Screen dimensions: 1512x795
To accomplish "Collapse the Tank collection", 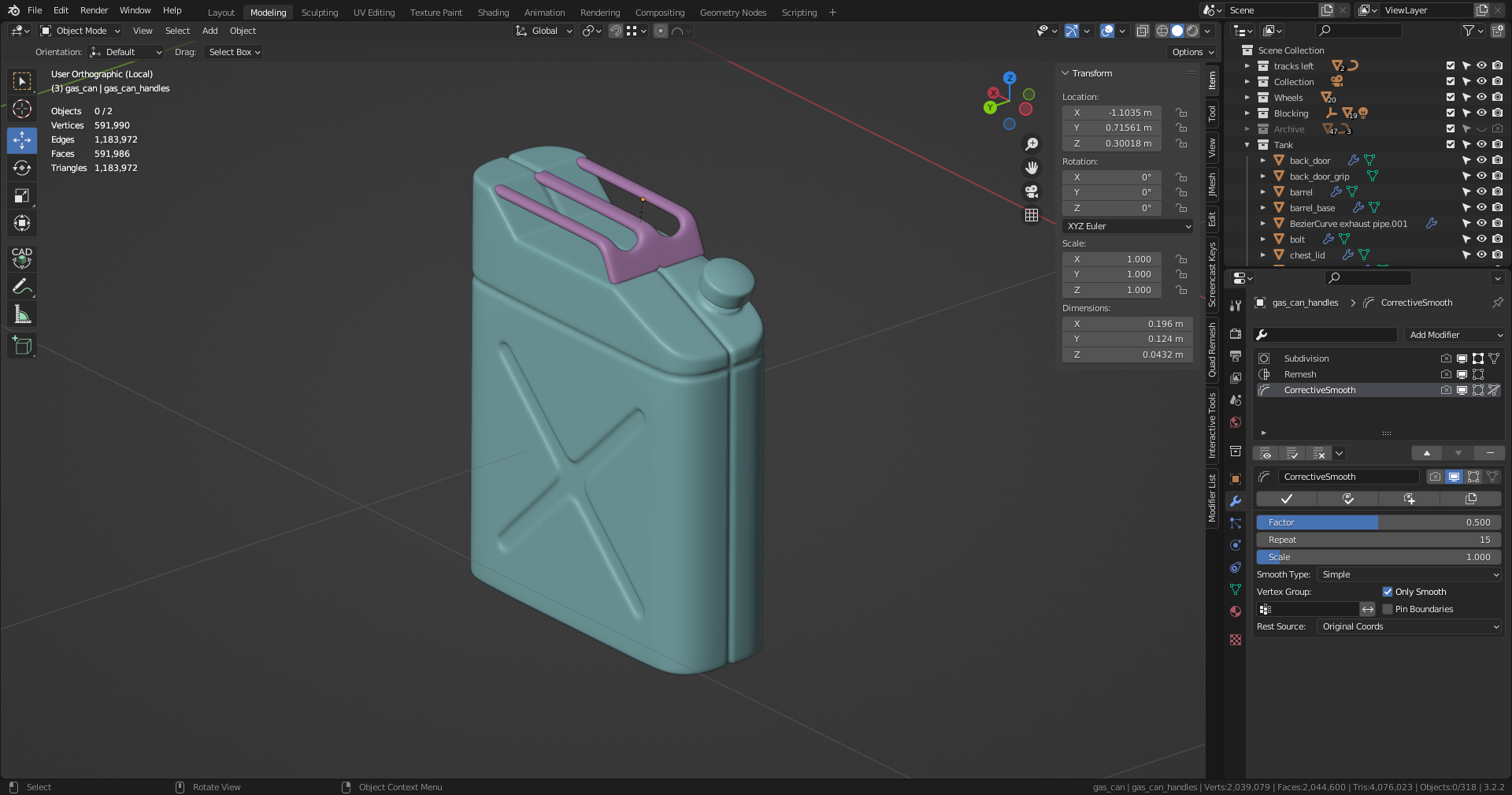I will [1247, 145].
